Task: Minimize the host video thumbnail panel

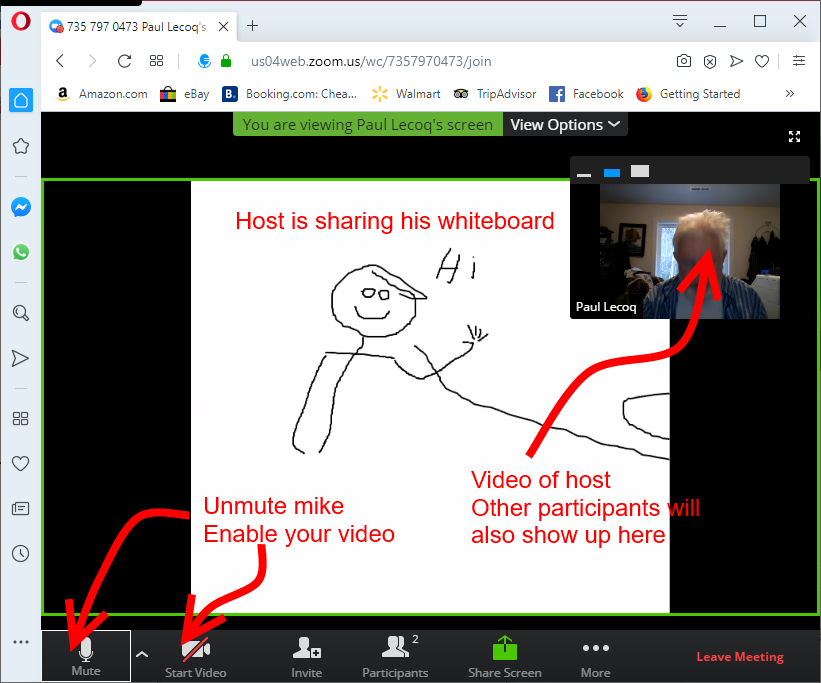Action: (x=584, y=173)
